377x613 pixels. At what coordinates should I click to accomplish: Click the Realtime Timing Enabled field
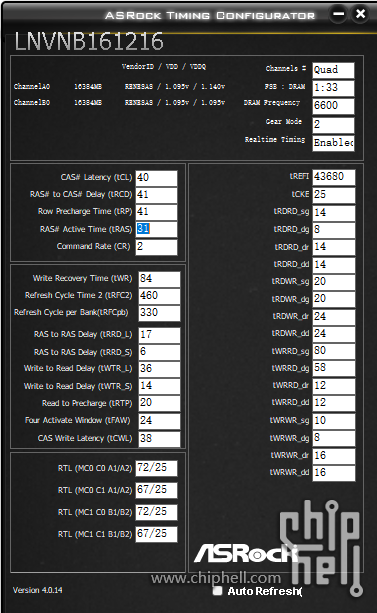click(x=333, y=143)
